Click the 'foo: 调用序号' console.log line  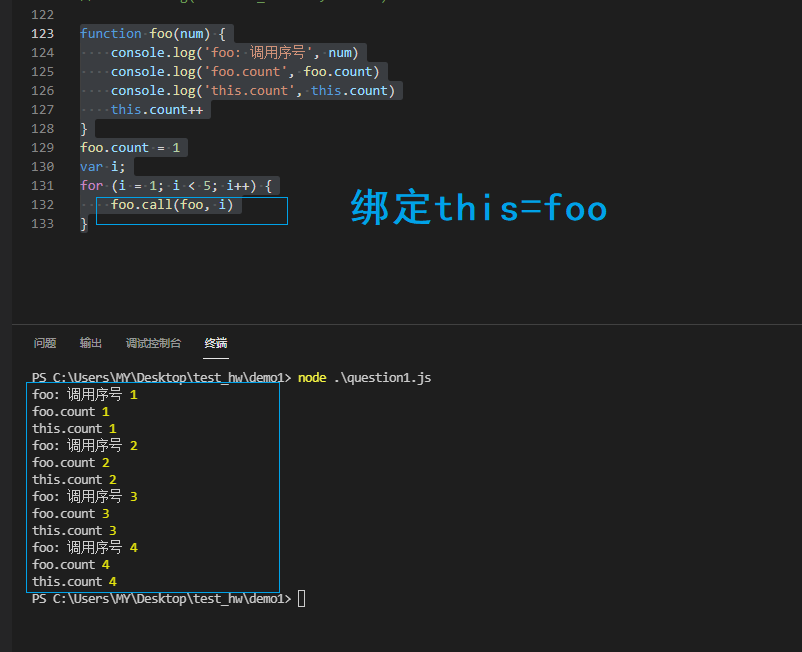coord(234,53)
